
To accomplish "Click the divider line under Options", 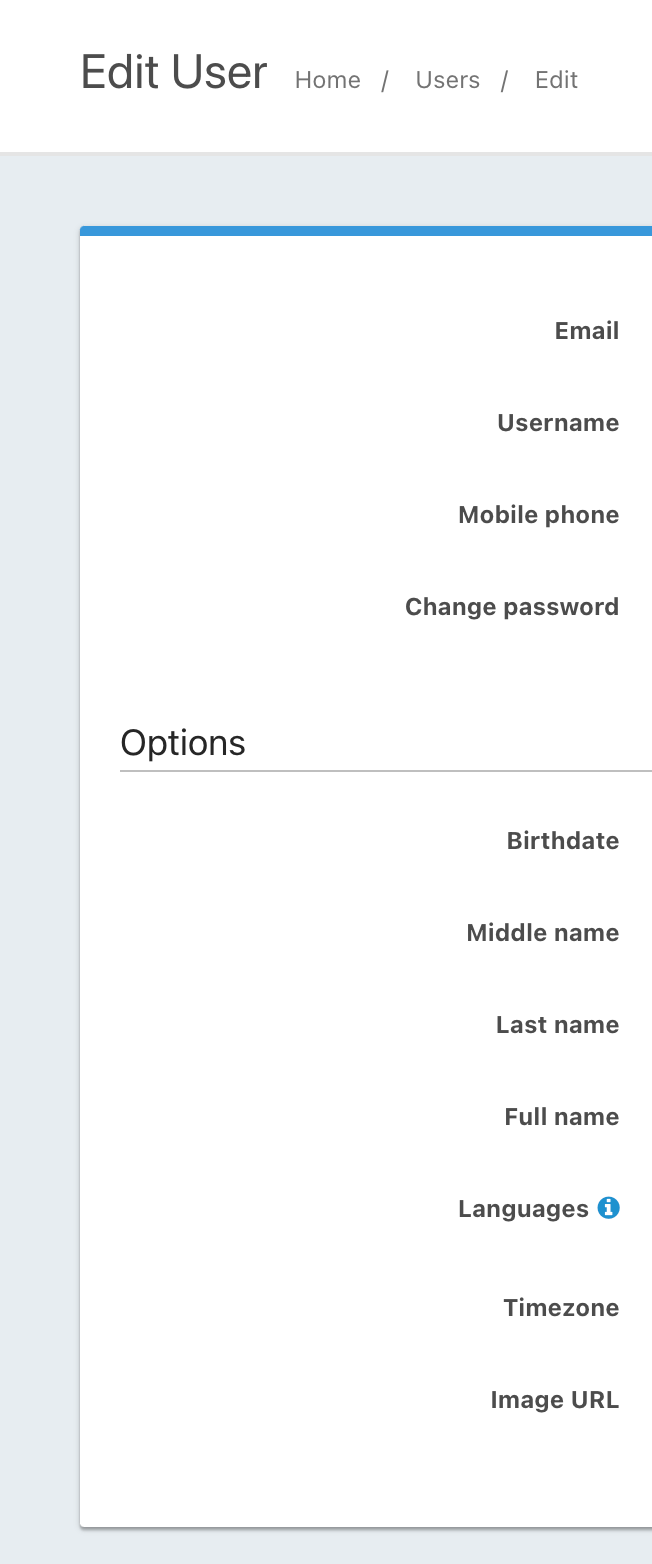I will tap(386, 771).
